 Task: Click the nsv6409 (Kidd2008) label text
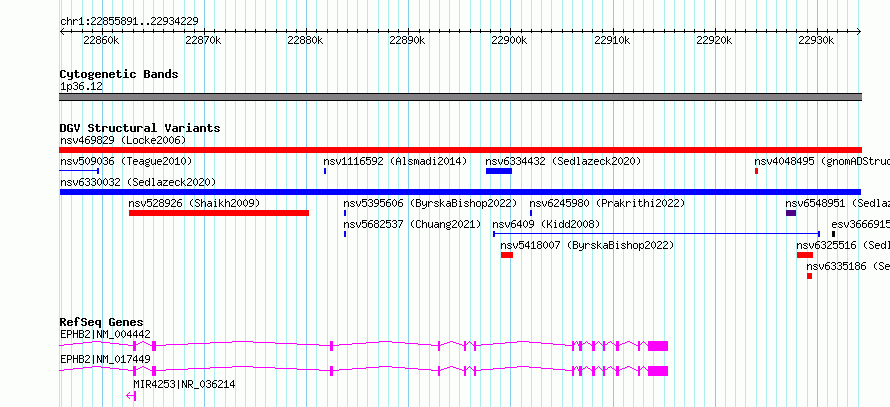tap(546, 225)
